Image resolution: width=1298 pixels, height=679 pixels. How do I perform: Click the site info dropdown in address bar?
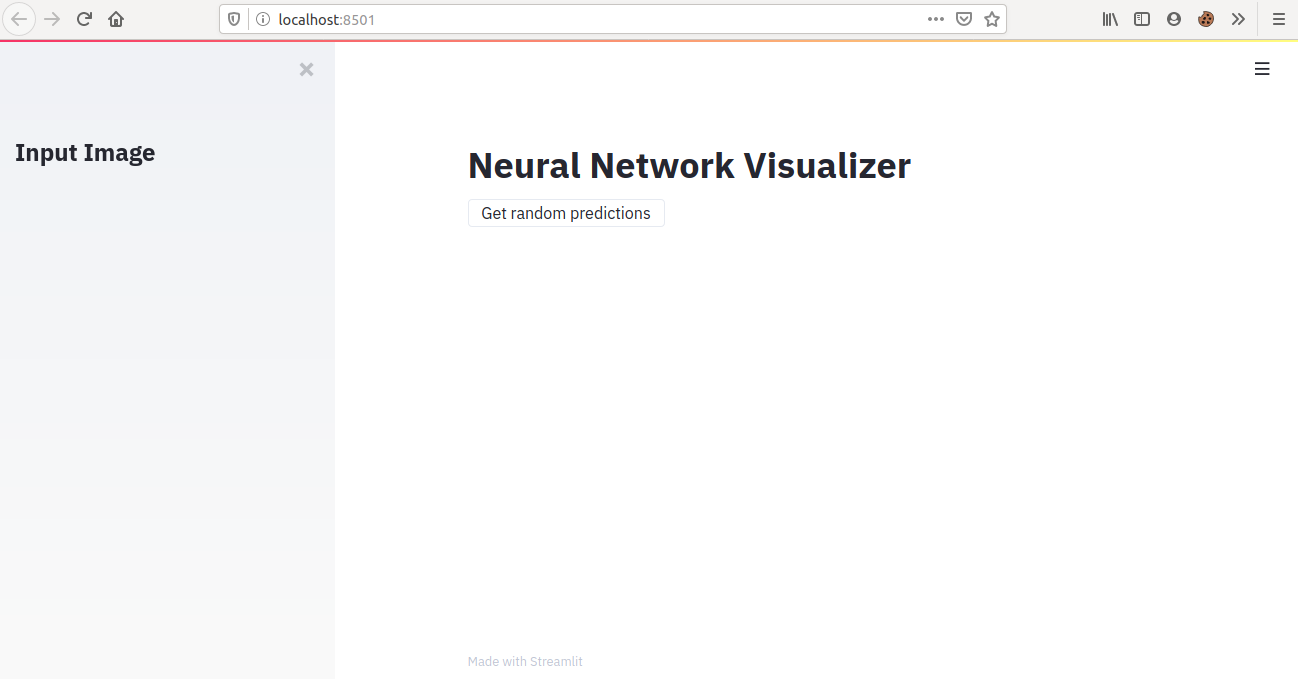(262, 19)
